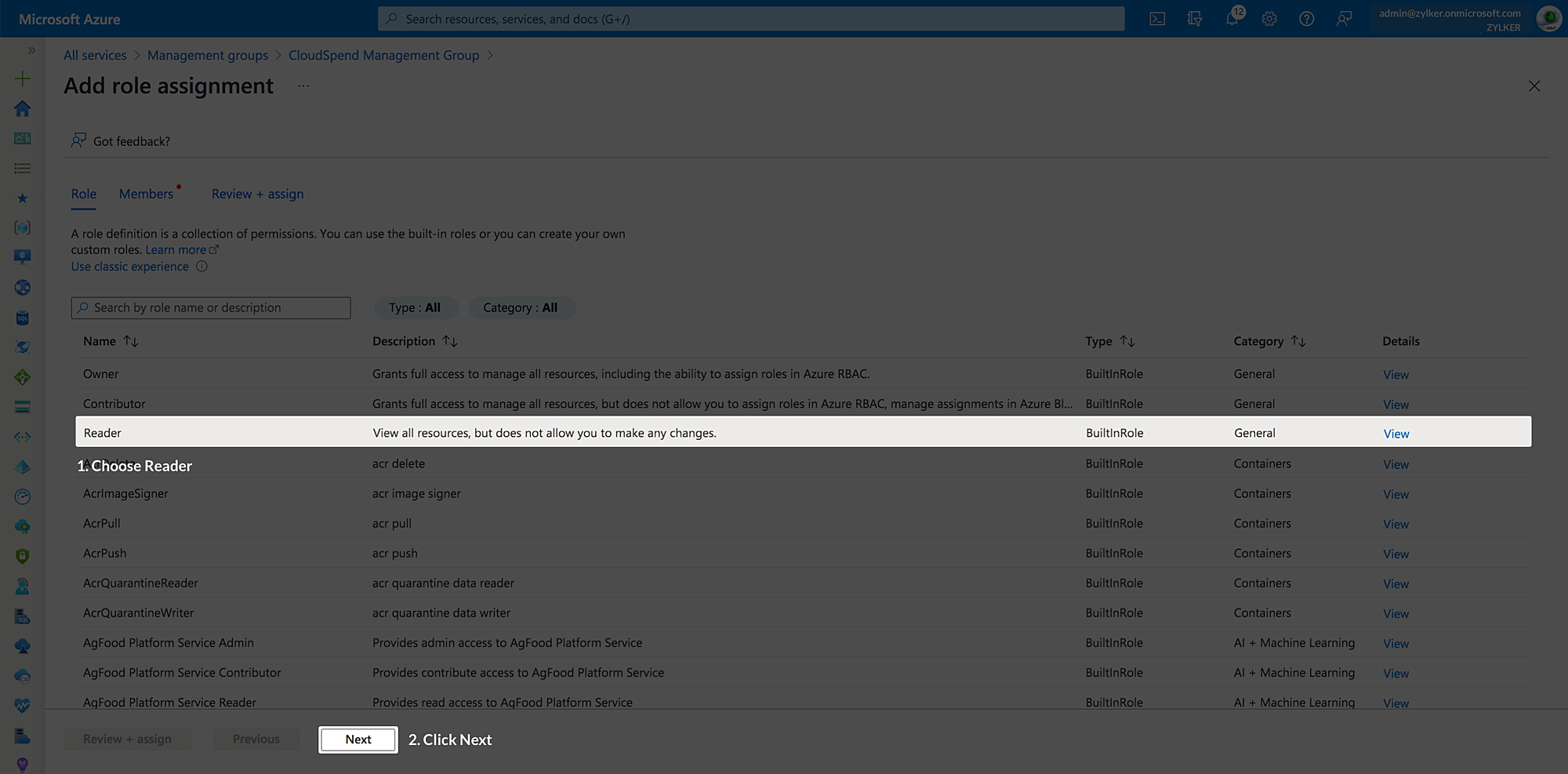Open the Learn more link

(176, 249)
